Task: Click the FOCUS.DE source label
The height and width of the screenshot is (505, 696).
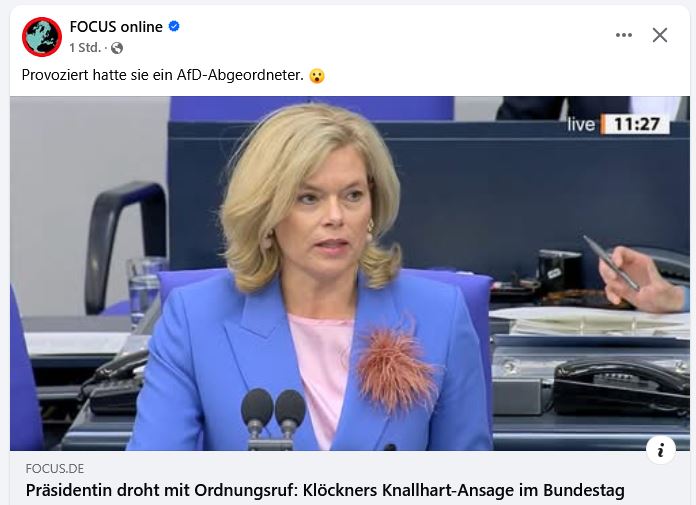Action: (x=55, y=469)
